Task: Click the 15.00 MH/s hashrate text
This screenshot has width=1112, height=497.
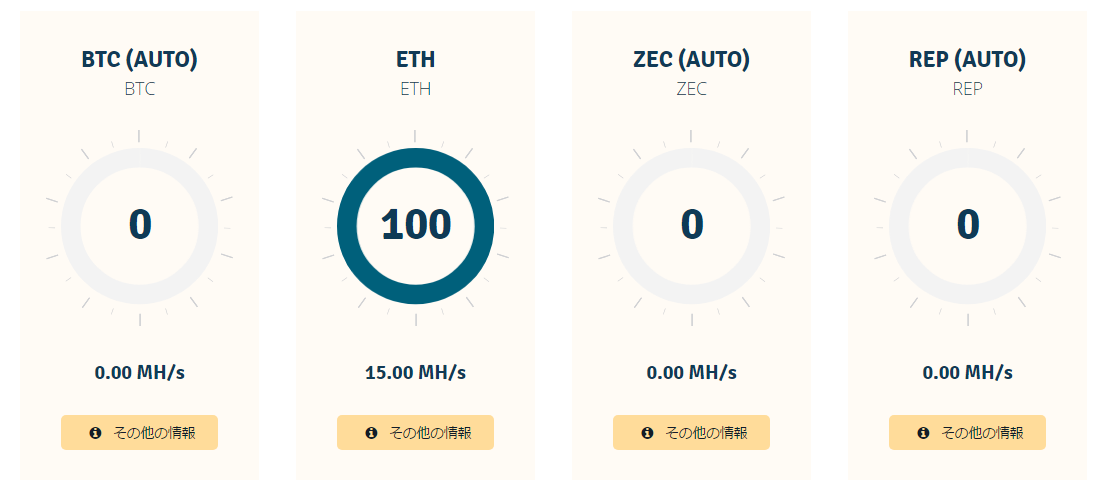Action: tap(416, 373)
